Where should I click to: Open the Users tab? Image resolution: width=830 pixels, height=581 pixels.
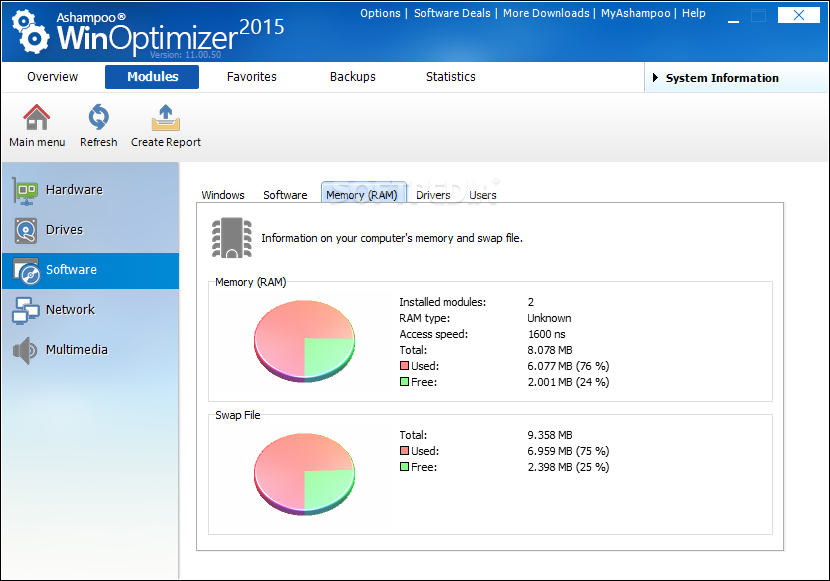pos(483,195)
